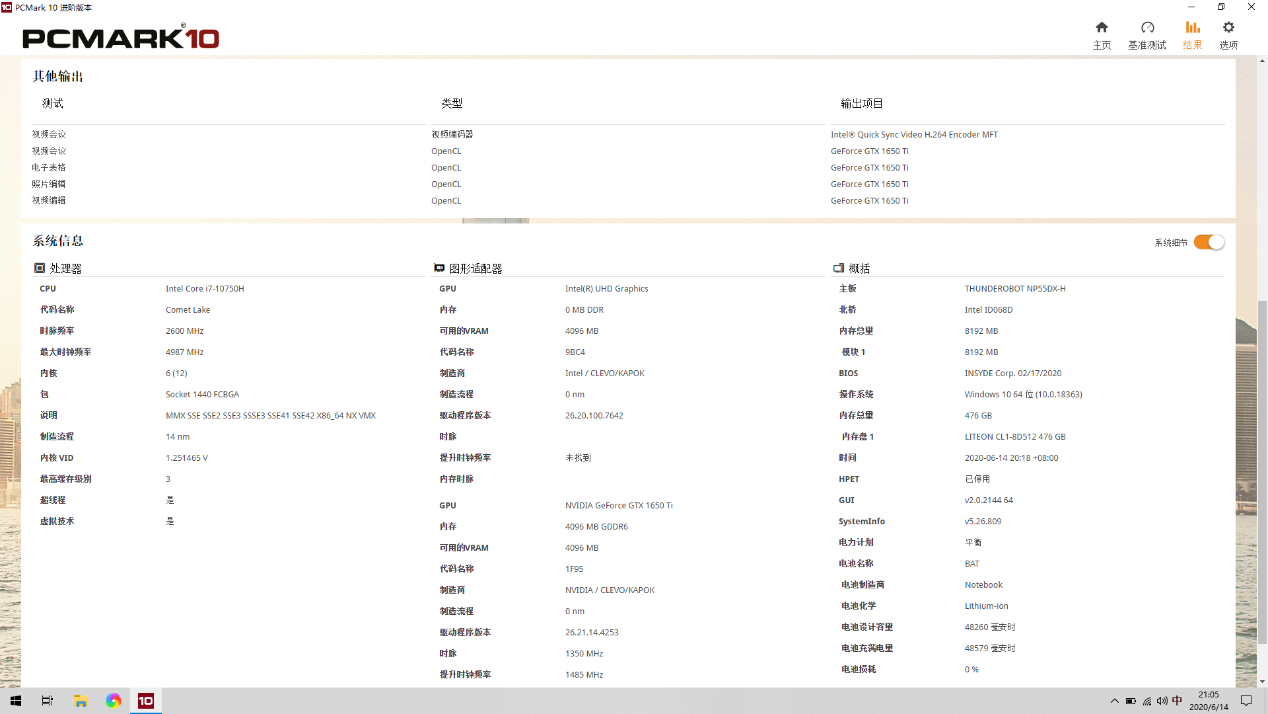Open the taskbar clock and calendar

pos(1208,700)
